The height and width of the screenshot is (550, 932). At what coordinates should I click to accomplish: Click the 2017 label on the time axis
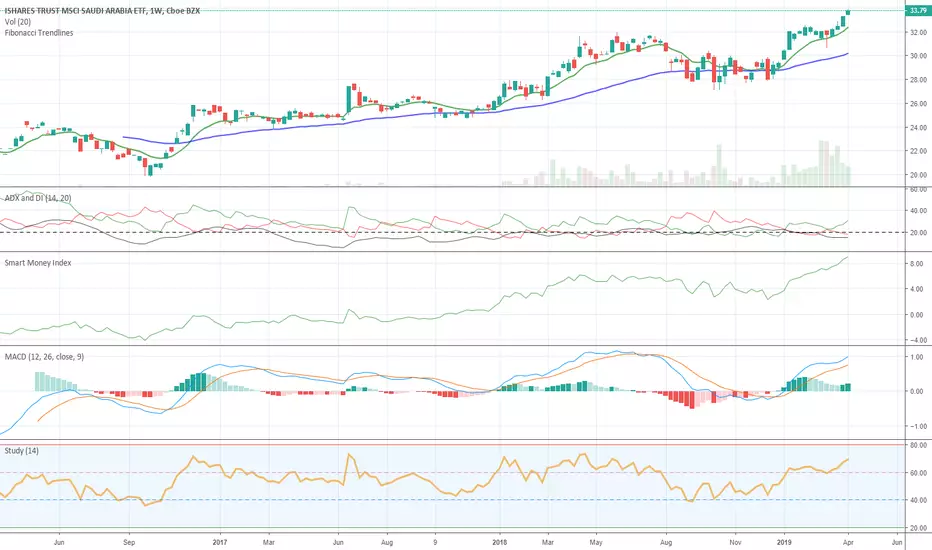(x=219, y=542)
